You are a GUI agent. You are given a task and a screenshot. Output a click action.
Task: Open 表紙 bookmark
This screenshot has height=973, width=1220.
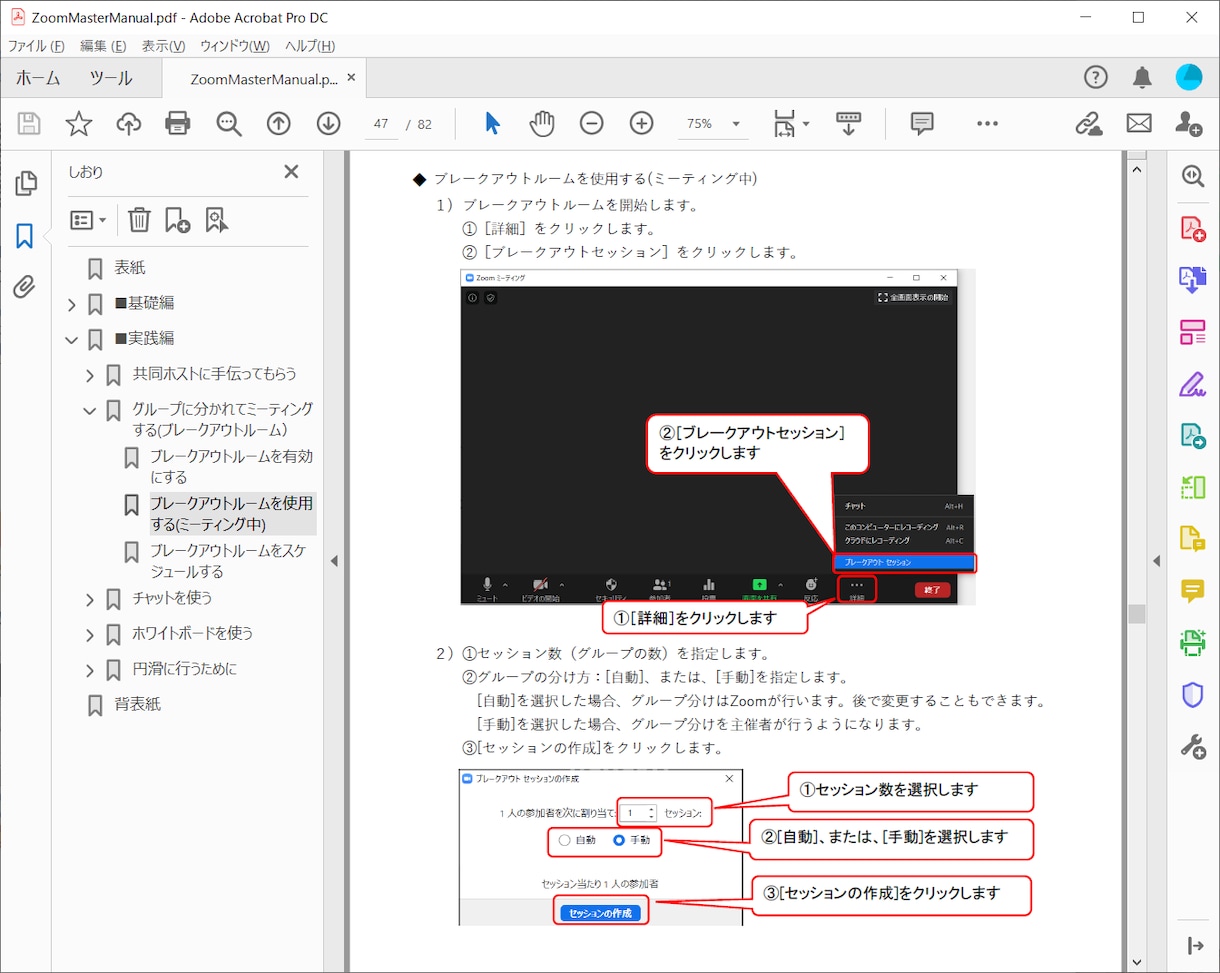(x=129, y=267)
